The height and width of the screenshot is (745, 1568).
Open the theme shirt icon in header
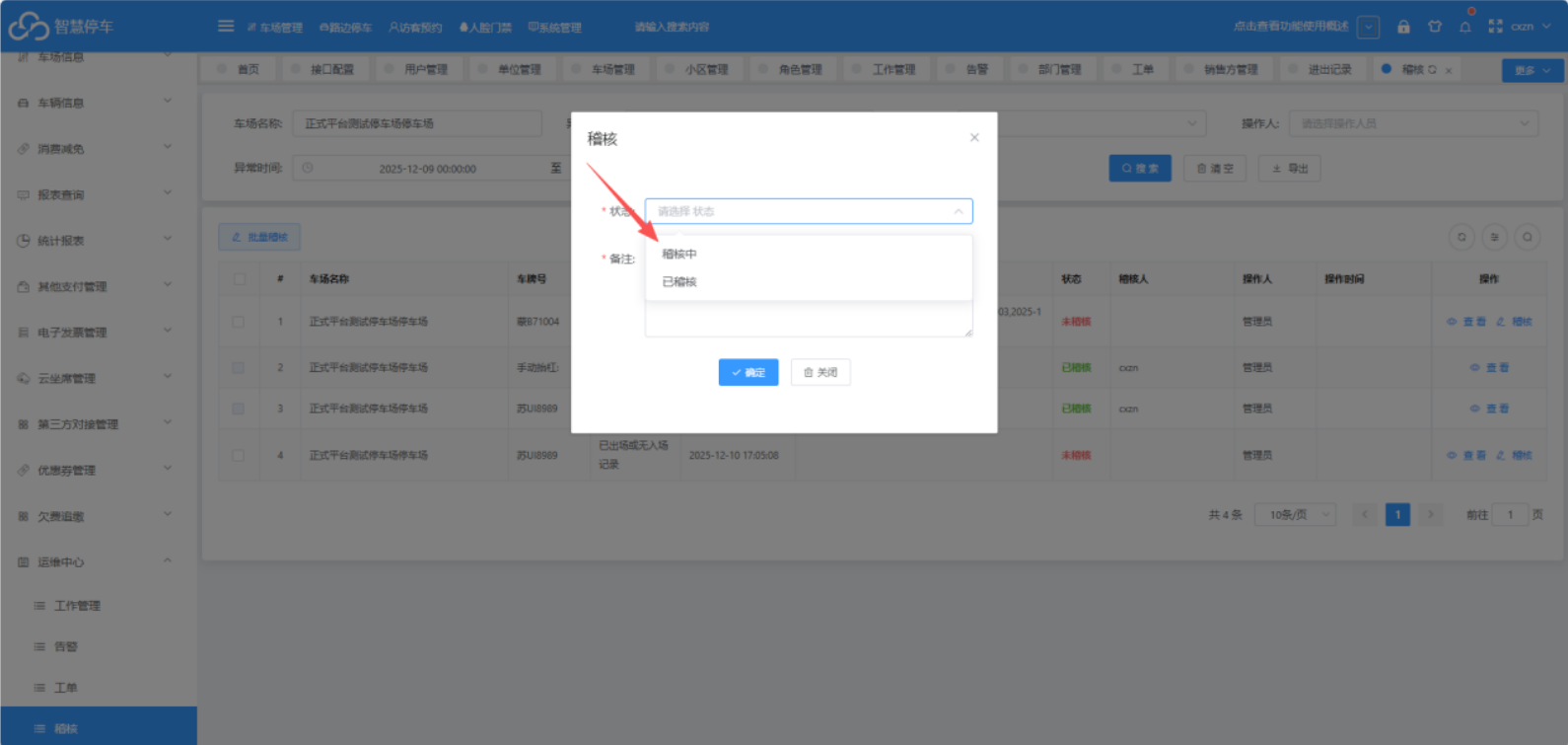click(1435, 27)
